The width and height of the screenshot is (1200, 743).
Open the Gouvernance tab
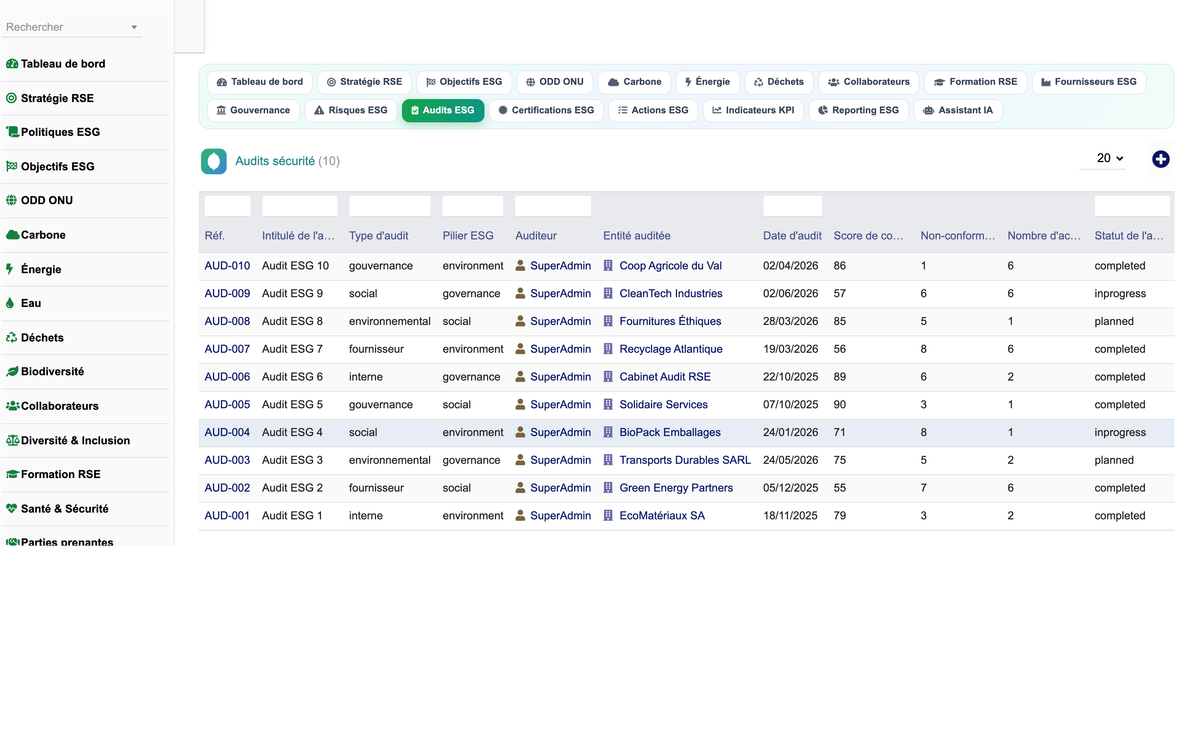[x=253, y=110]
